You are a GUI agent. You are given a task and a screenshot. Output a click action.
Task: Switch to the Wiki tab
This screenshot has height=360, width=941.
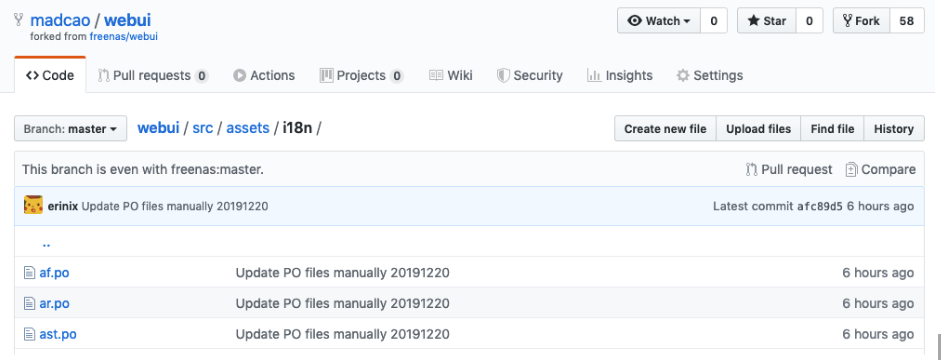click(x=451, y=76)
